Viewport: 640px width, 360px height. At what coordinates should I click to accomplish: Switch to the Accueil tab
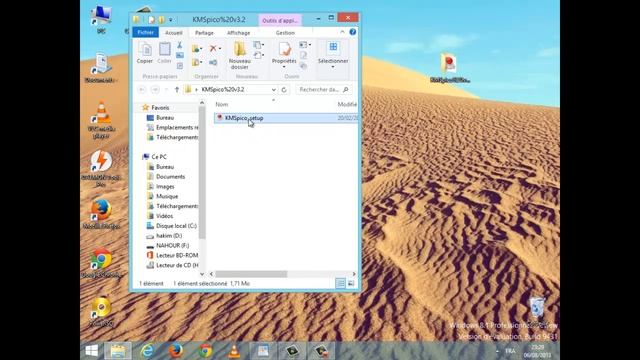(174, 33)
